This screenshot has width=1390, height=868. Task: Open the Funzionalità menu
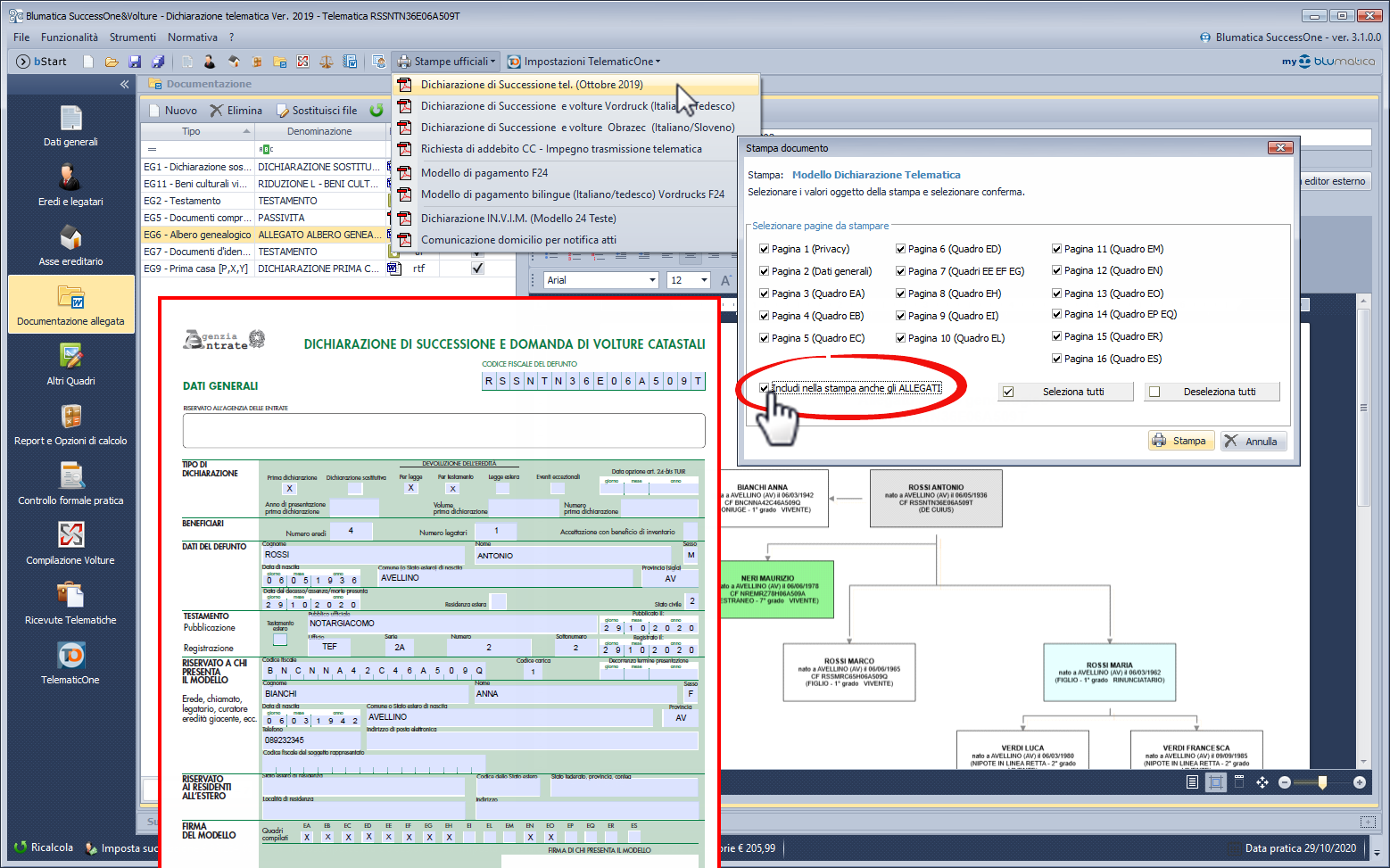point(70,37)
